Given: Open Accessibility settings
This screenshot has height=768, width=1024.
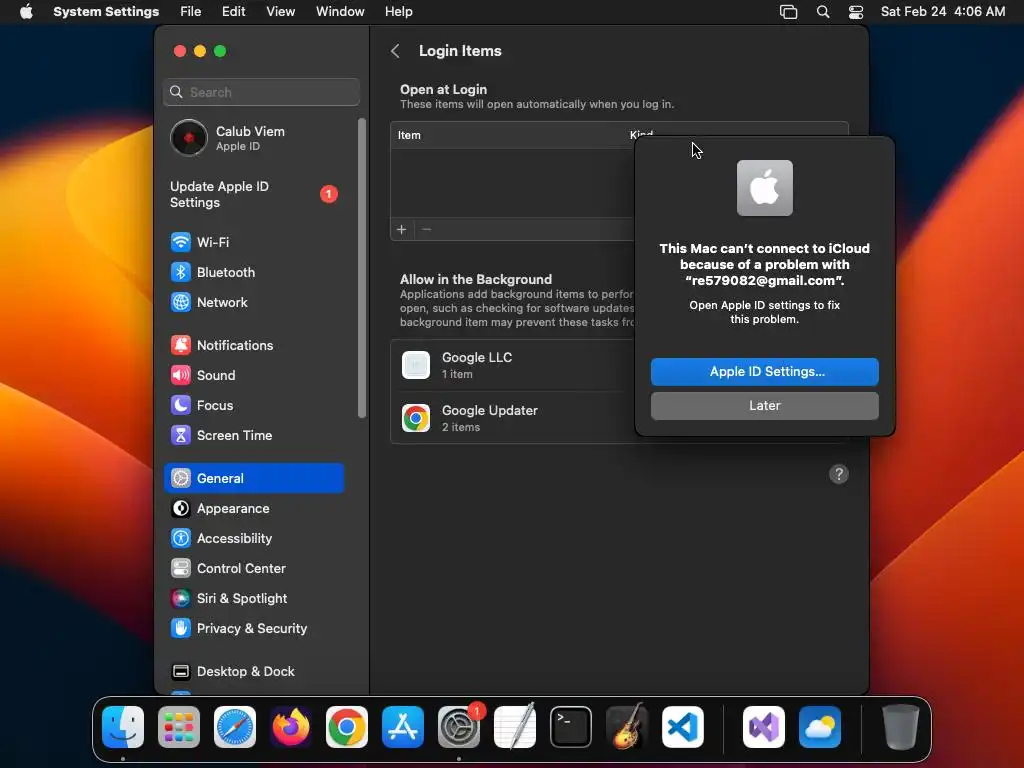Looking at the screenshot, I should coord(254,539).
